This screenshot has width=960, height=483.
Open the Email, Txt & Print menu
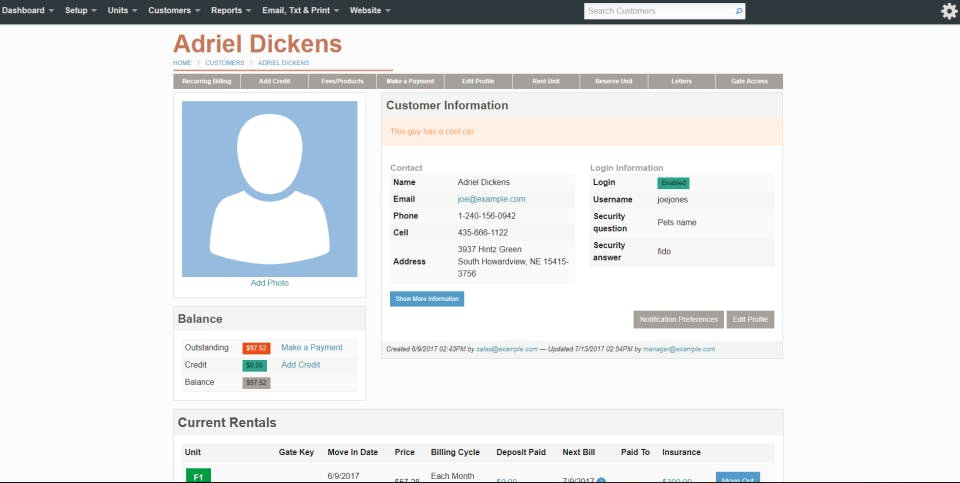coord(301,10)
